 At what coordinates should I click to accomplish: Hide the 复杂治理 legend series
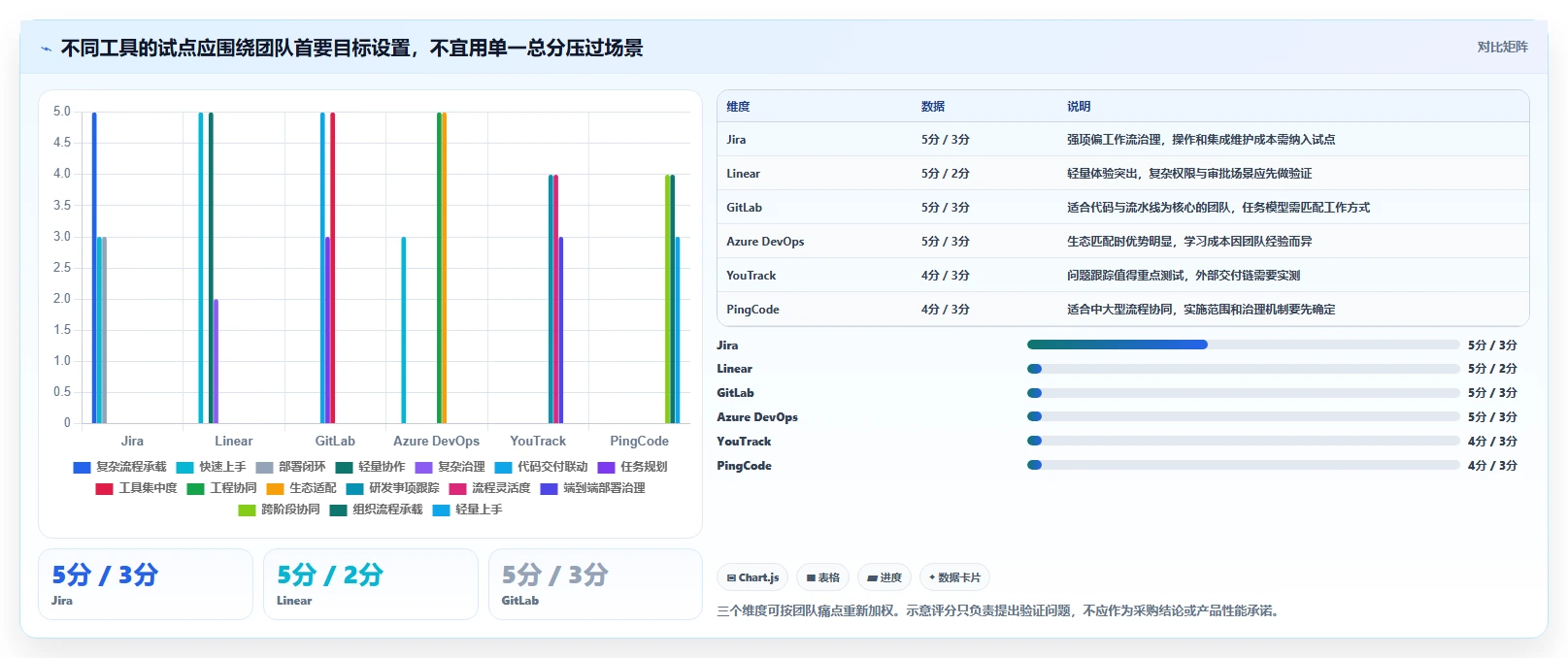coord(450,467)
